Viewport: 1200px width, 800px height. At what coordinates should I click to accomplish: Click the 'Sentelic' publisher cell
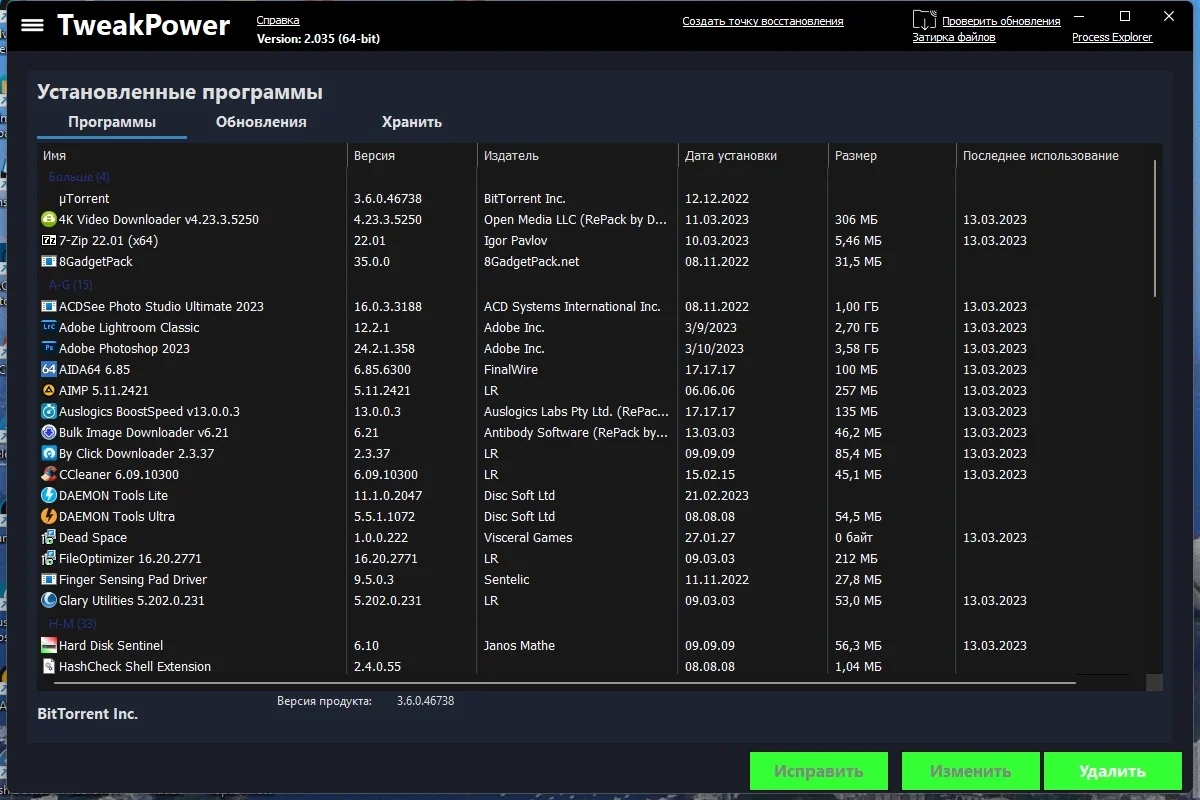tap(507, 579)
